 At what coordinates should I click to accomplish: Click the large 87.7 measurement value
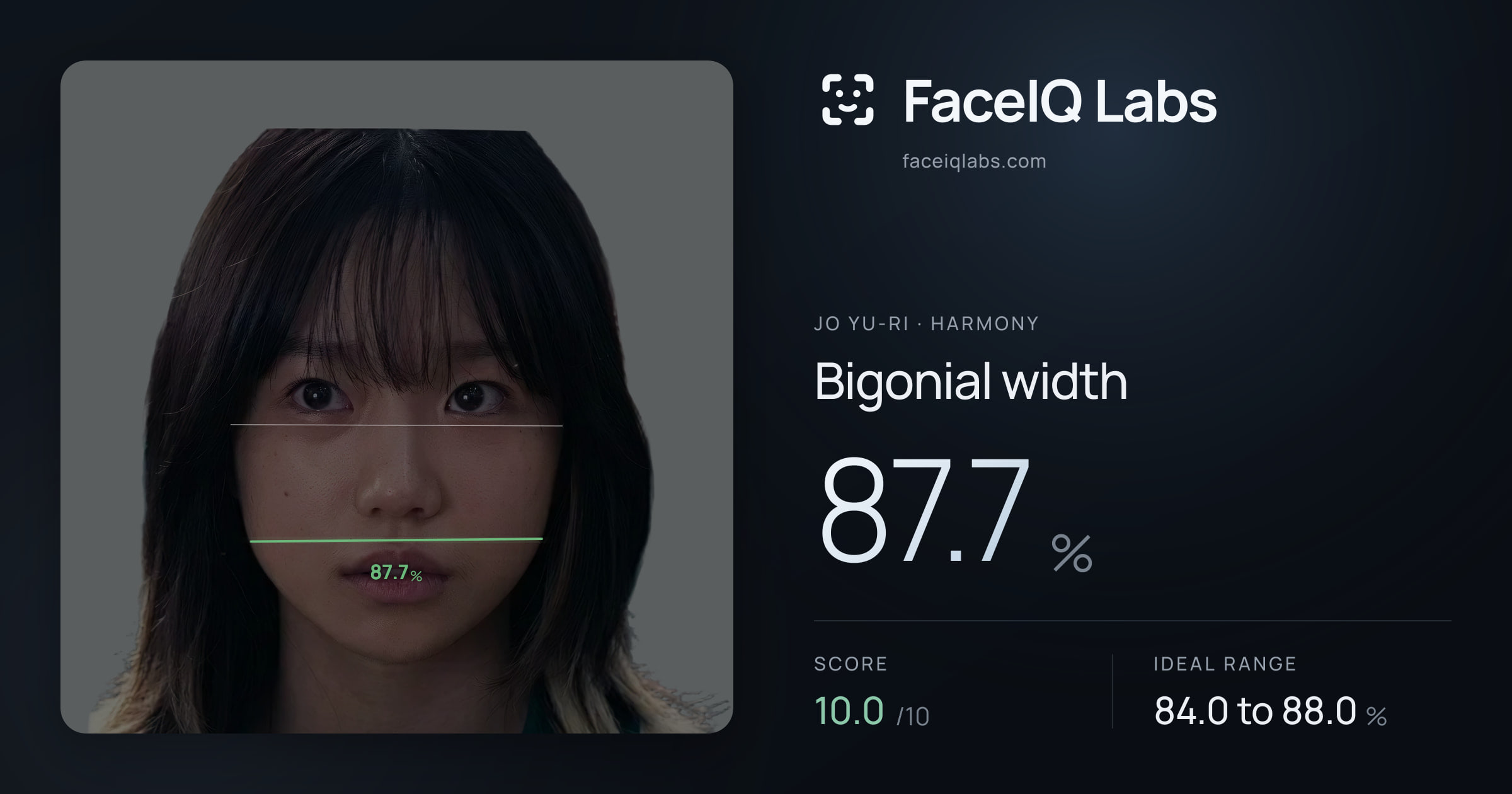(925, 509)
